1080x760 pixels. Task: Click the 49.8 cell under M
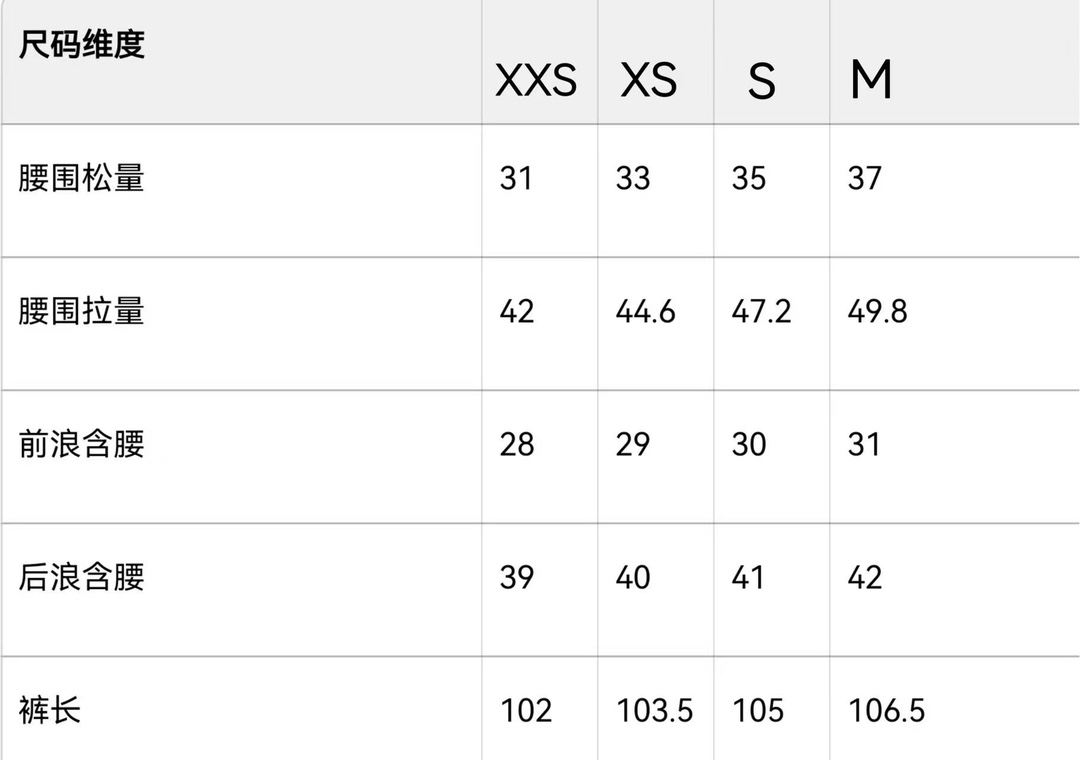point(877,311)
